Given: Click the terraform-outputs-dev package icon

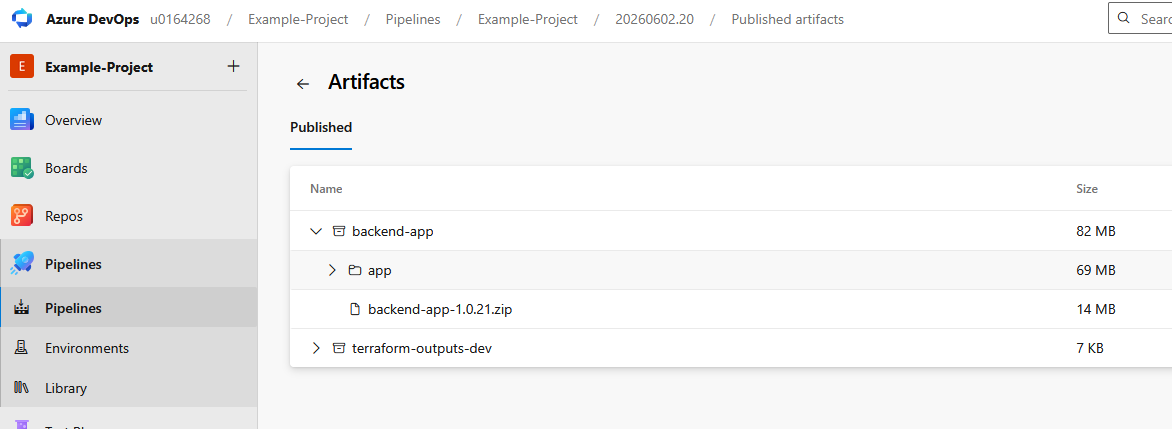Looking at the screenshot, I should click(339, 348).
